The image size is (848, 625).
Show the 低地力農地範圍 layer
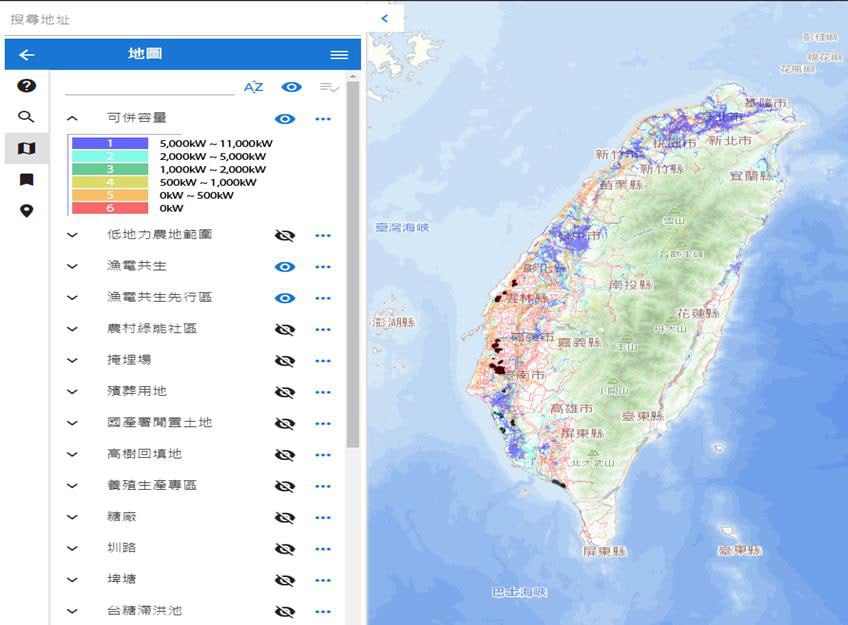tap(285, 236)
